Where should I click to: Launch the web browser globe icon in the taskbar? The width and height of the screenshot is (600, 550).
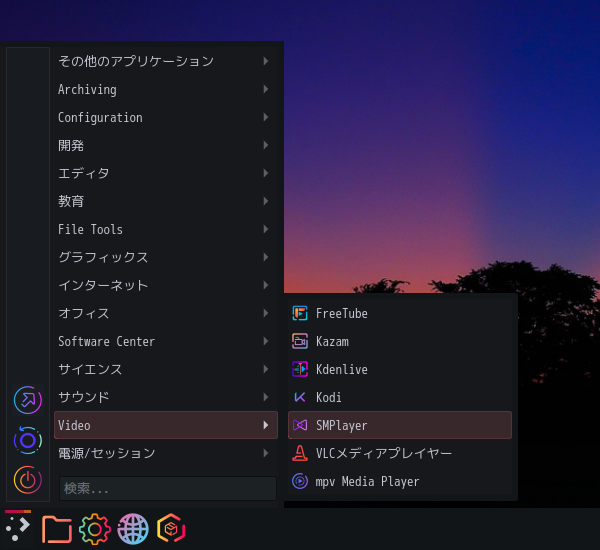[133, 529]
